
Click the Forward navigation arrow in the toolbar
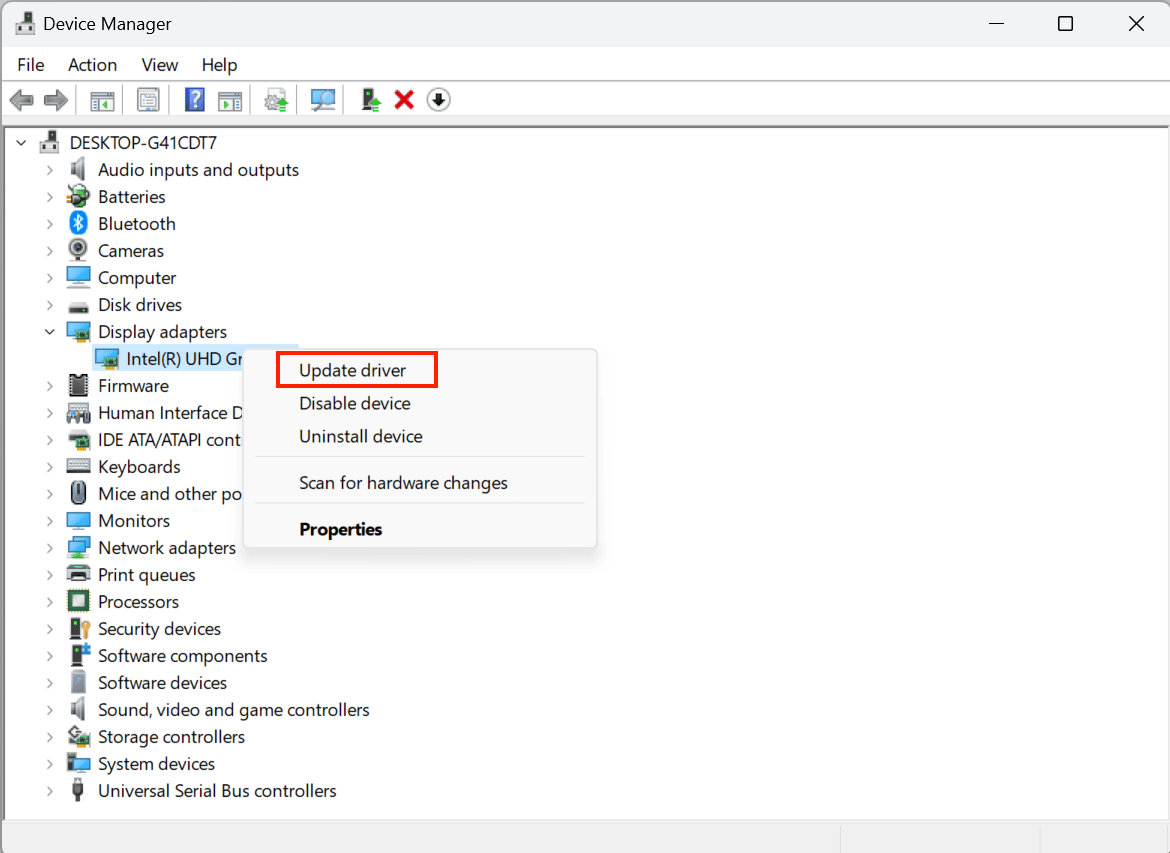(55, 99)
